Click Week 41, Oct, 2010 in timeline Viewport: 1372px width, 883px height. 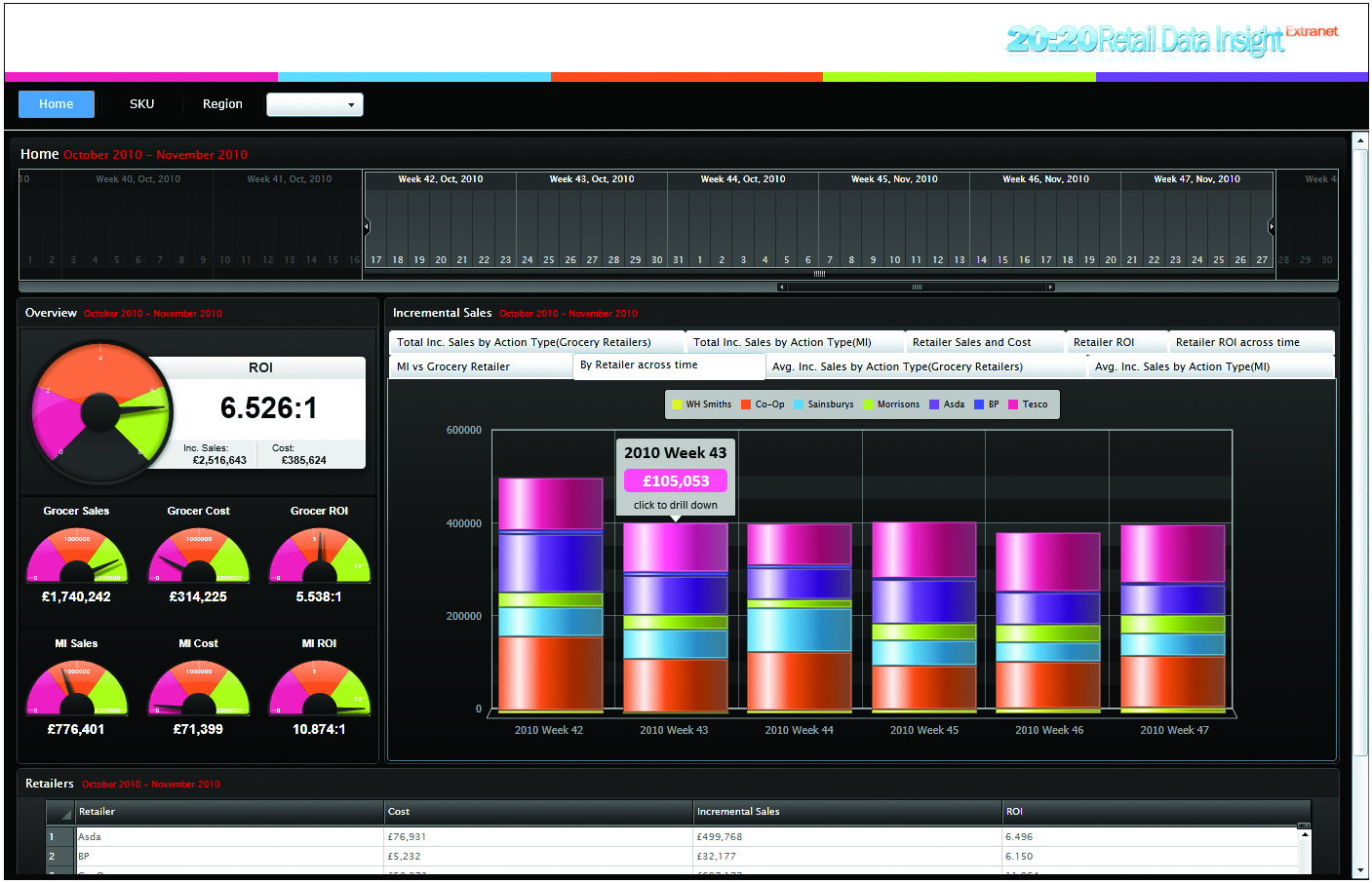[x=289, y=179]
